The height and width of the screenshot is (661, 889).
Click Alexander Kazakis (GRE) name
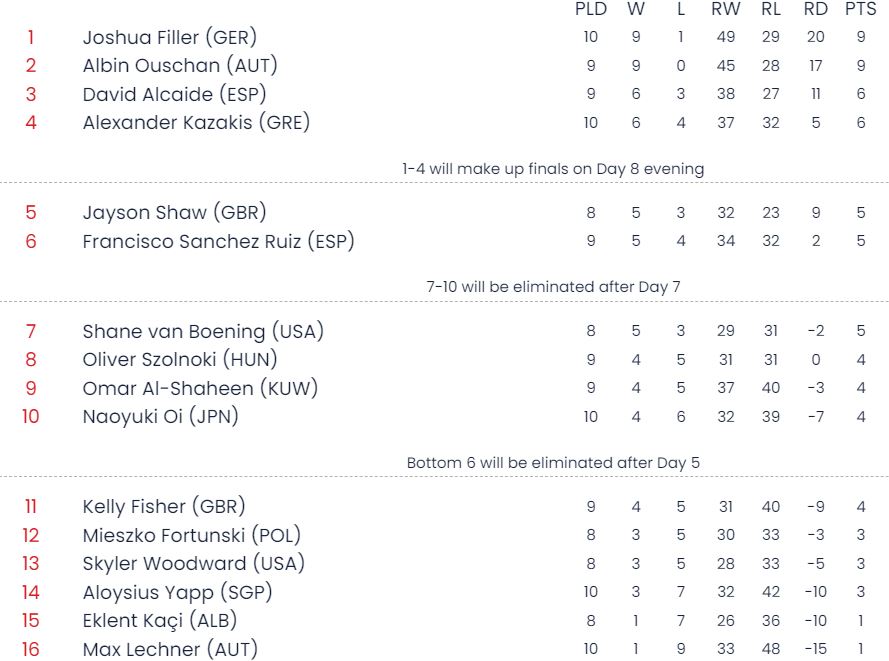click(196, 122)
